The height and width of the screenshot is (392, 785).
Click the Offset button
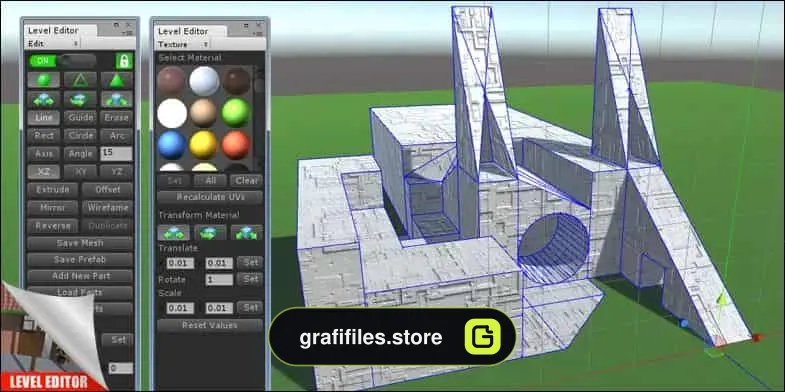108,190
